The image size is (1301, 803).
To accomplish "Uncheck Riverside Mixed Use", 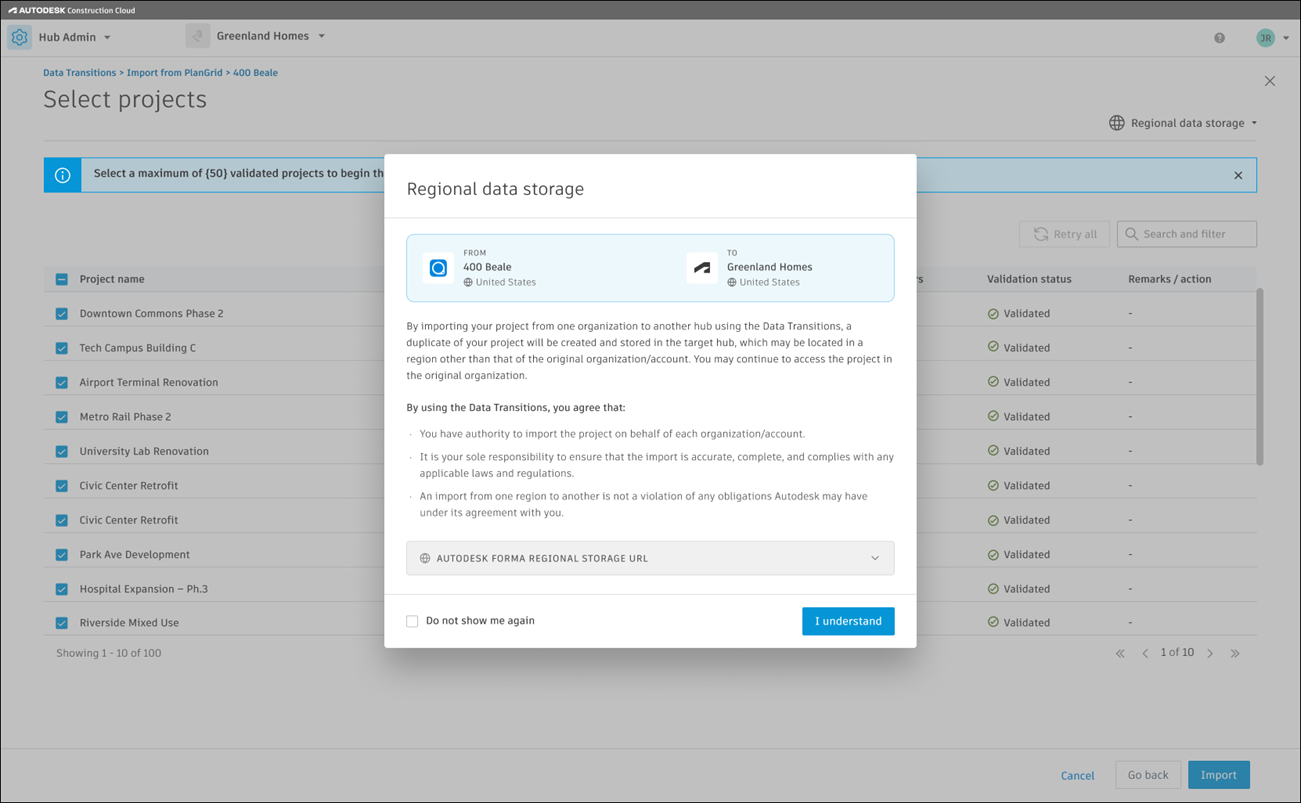I will [x=62, y=622].
